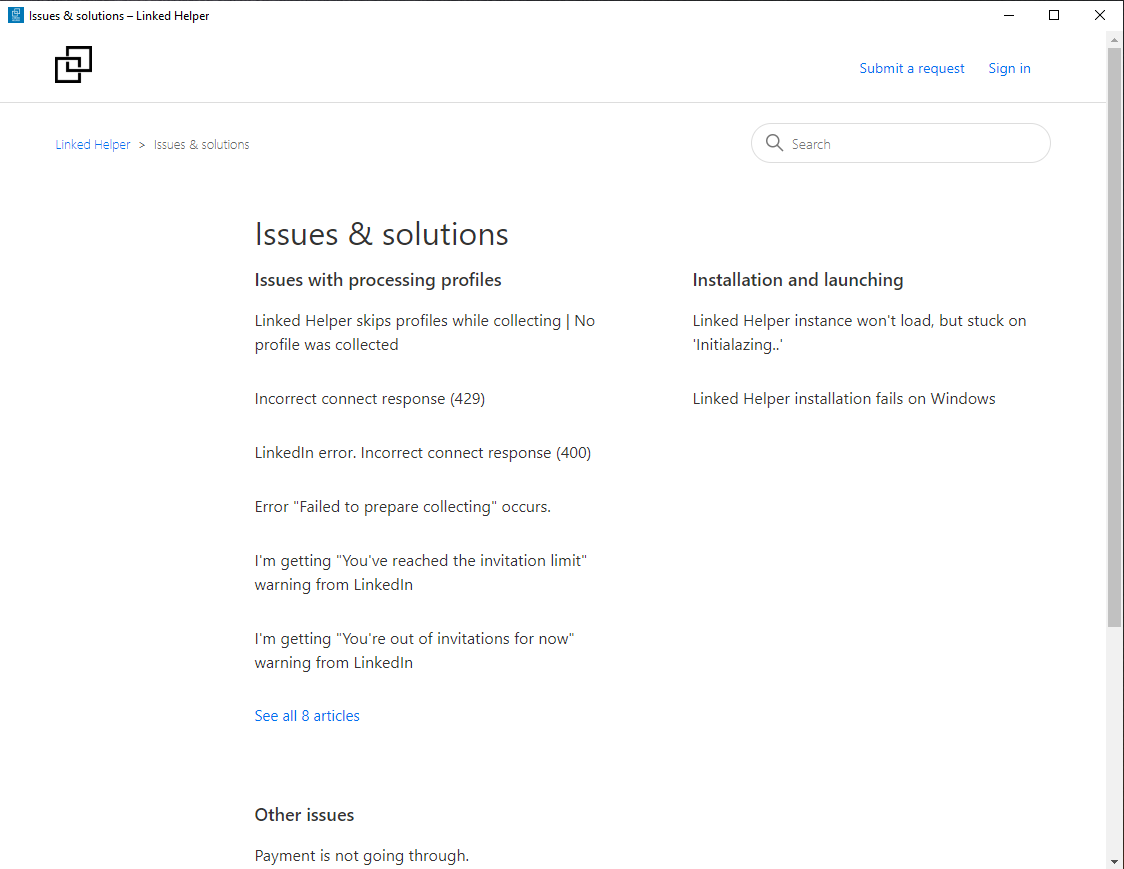
Task: Open Issues with processing profiles section heading
Action: pos(378,280)
